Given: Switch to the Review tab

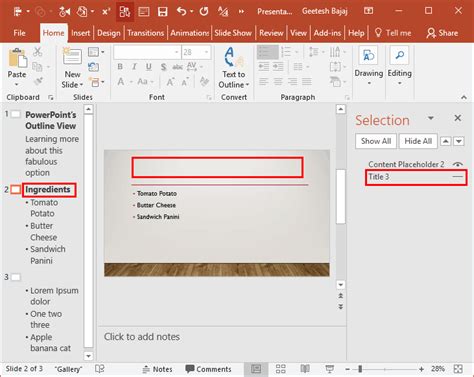Looking at the screenshot, I should (271, 33).
